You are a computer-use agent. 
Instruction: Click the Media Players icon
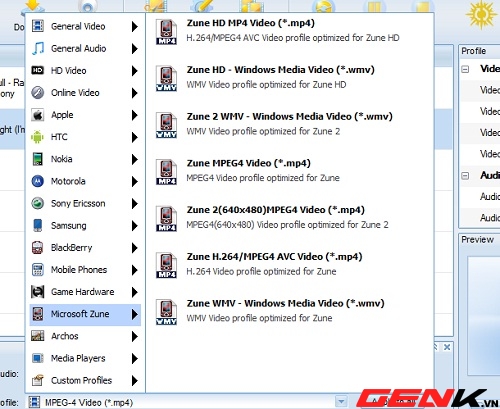click(x=38, y=358)
